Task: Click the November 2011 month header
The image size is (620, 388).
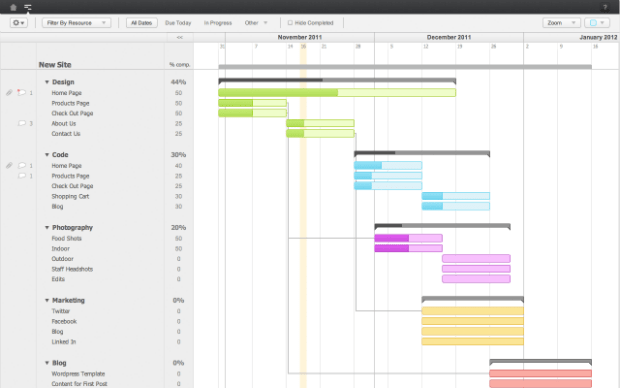Action: [300, 37]
